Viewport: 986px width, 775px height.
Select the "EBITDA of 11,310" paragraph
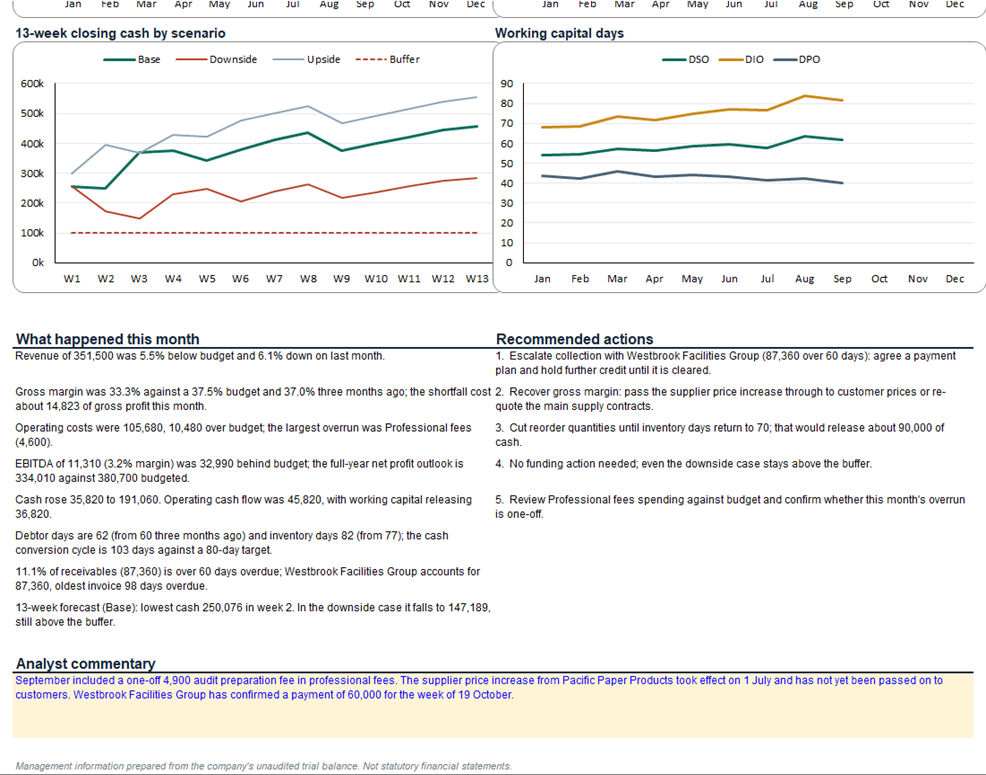point(240,471)
